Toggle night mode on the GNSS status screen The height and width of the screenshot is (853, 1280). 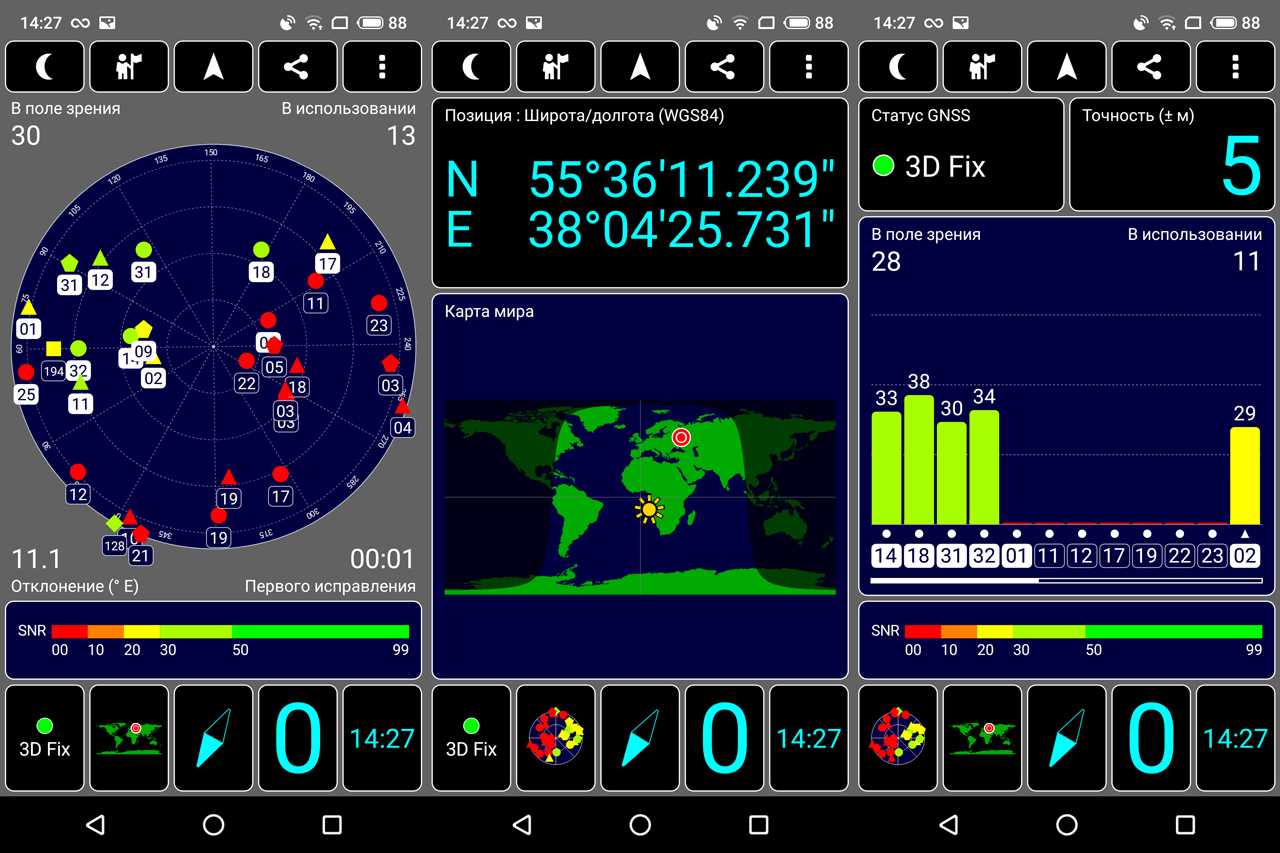tap(898, 67)
